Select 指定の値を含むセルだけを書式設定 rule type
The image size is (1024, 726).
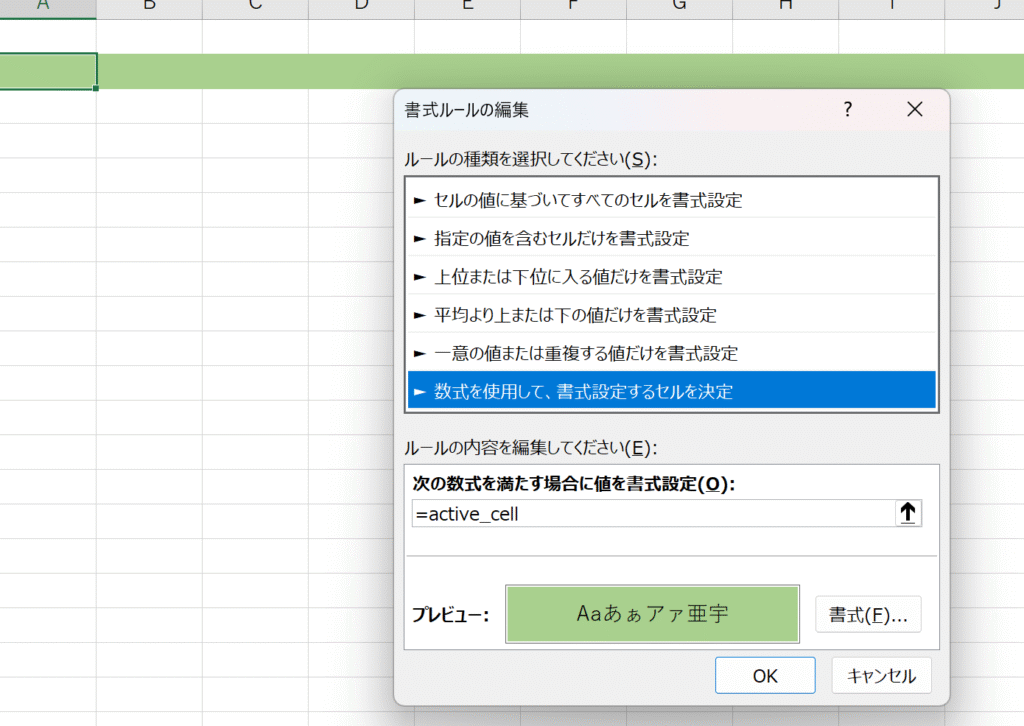(x=561, y=238)
